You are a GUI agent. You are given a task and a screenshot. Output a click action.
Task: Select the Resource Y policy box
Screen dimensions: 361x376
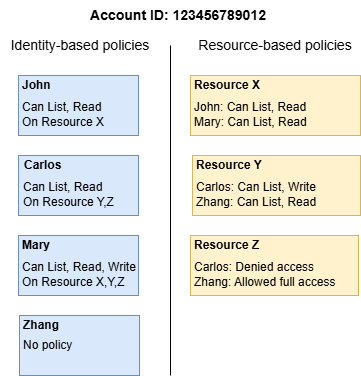click(276, 185)
